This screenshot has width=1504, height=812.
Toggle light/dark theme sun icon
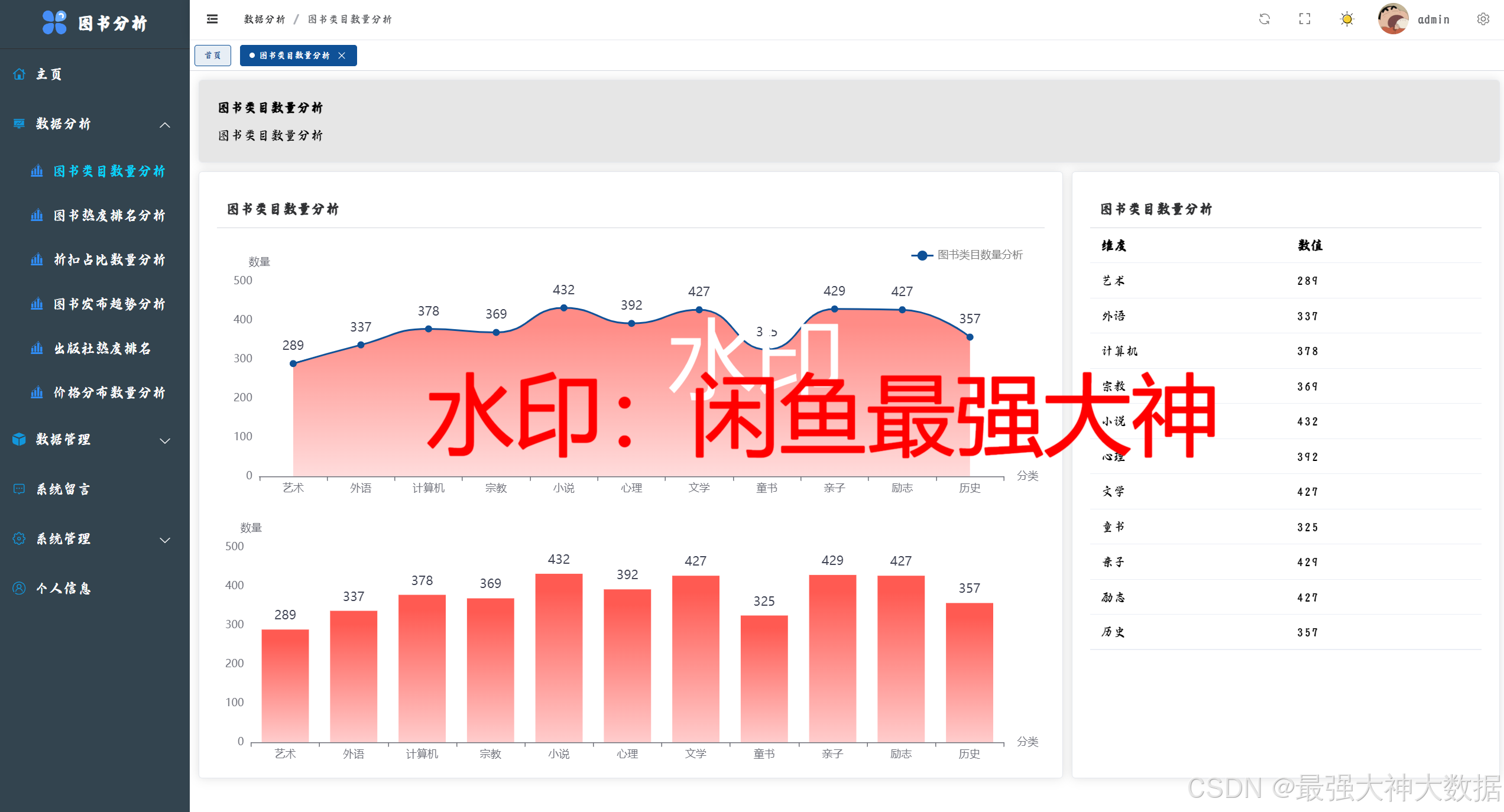(x=1347, y=20)
